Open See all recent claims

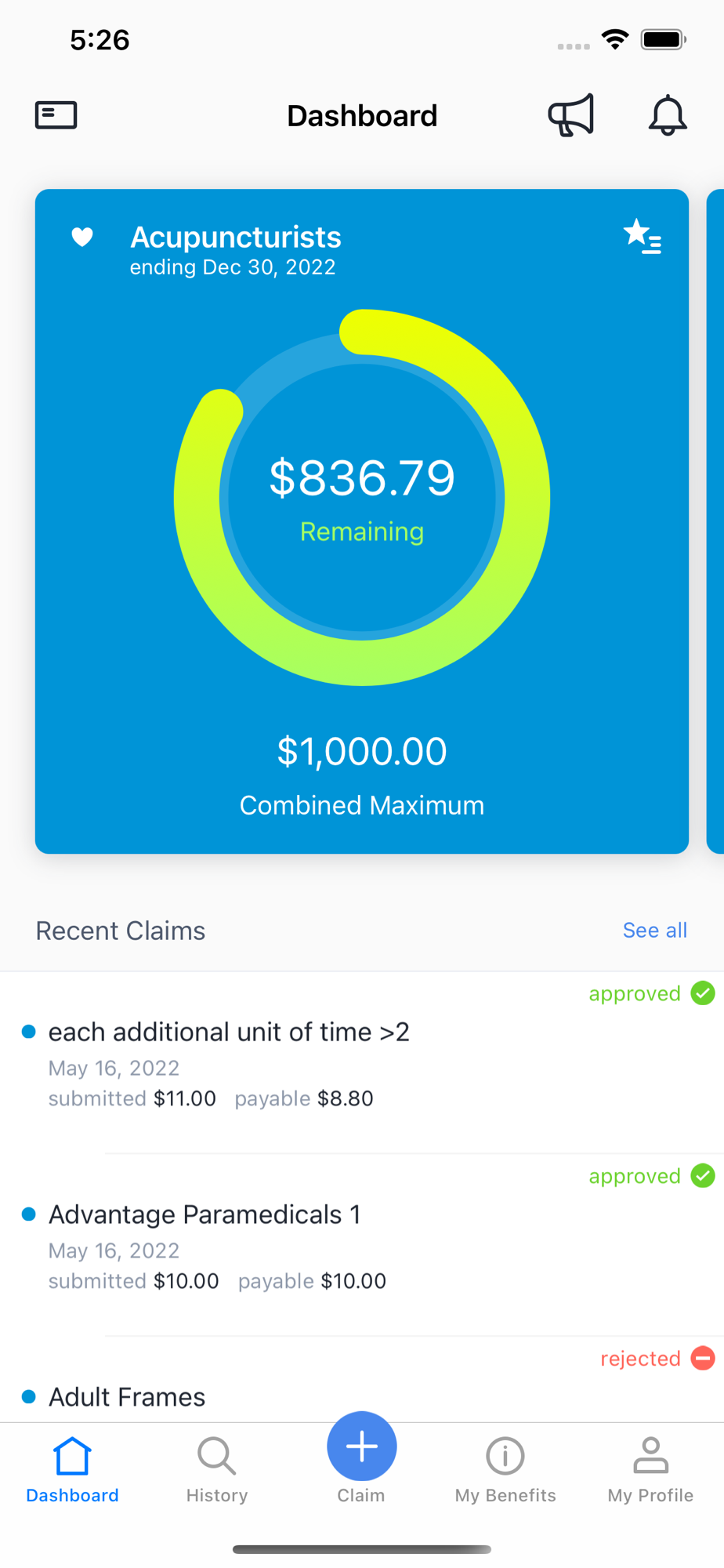coord(654,930)
